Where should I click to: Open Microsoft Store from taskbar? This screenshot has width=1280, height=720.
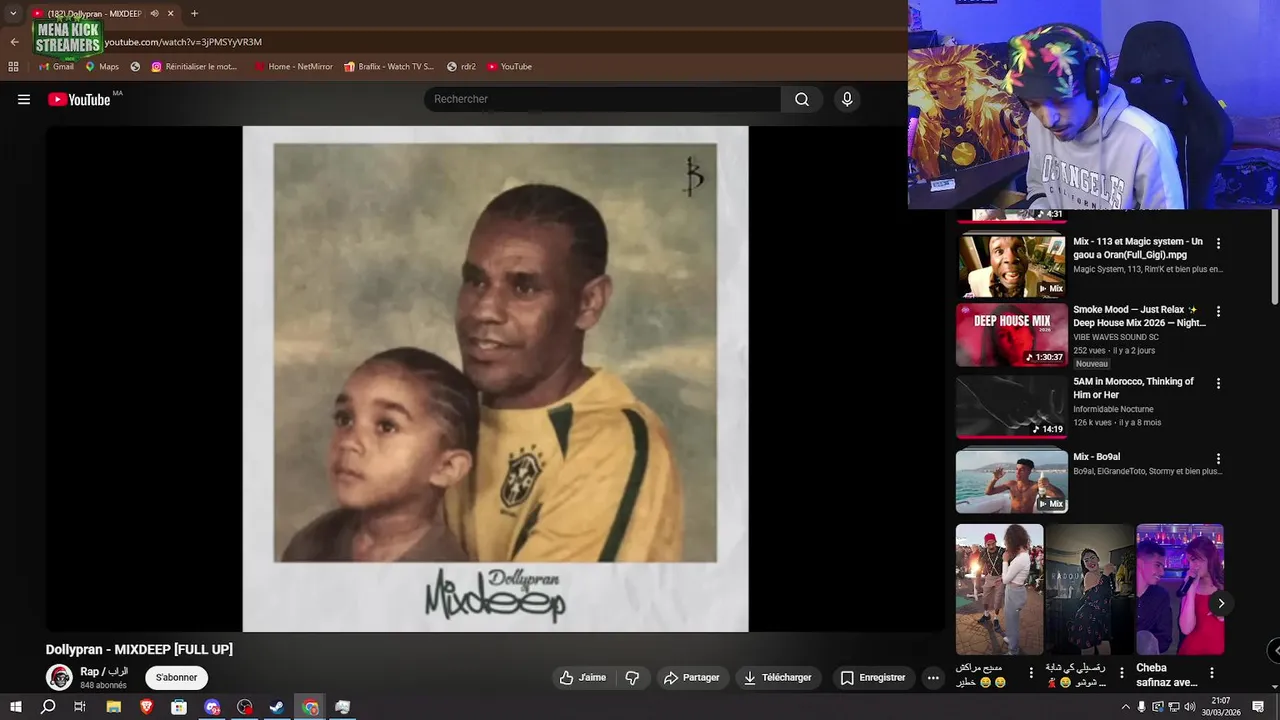[x=179, y=707]
